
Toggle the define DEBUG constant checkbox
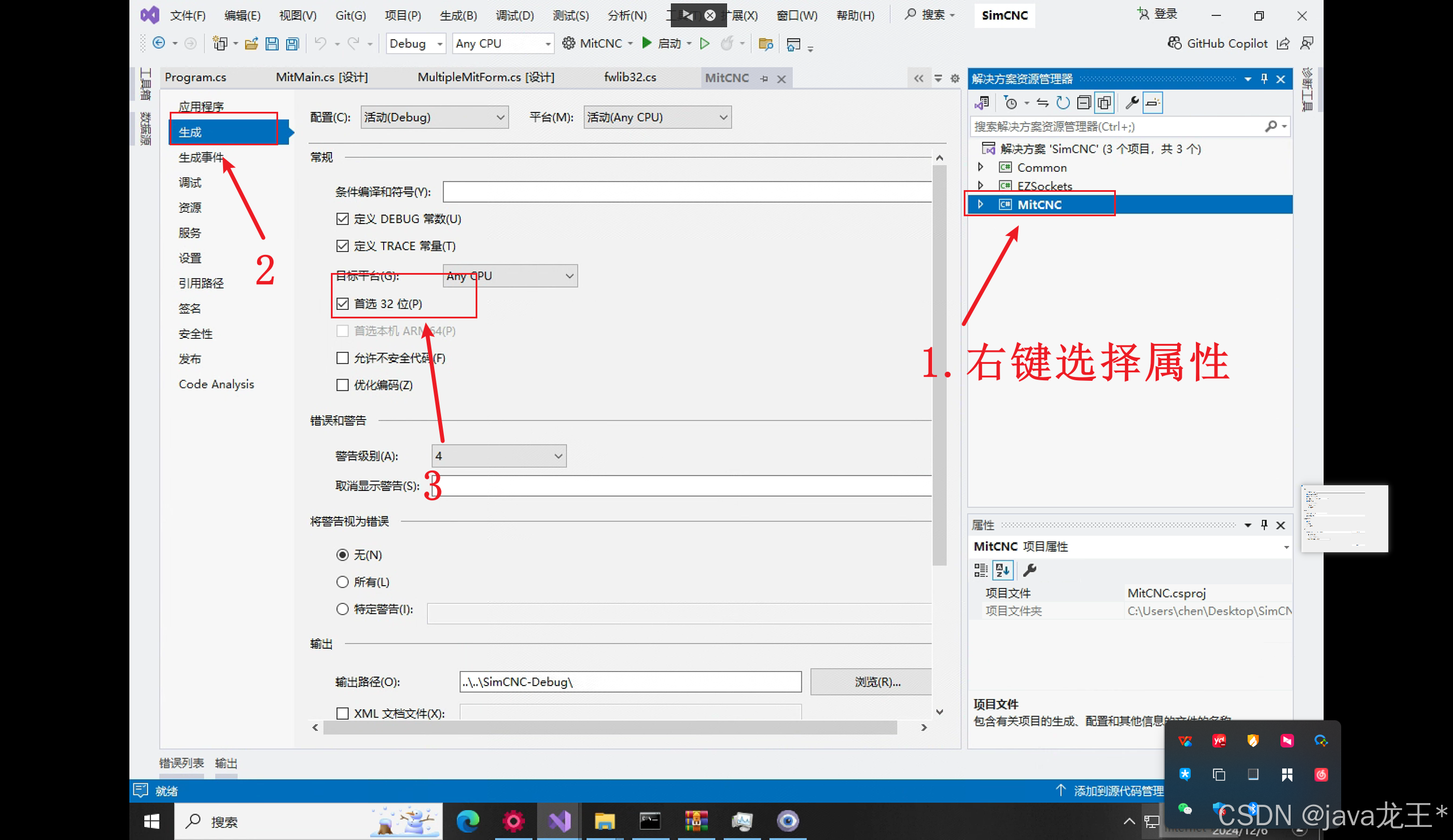(x=342, y=219)
